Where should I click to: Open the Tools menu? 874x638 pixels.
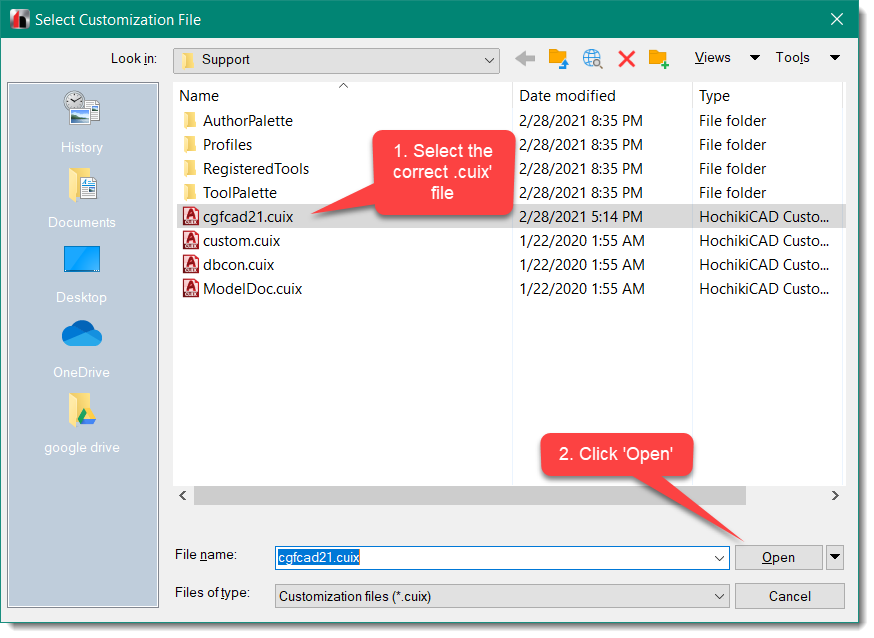(792, 57)
